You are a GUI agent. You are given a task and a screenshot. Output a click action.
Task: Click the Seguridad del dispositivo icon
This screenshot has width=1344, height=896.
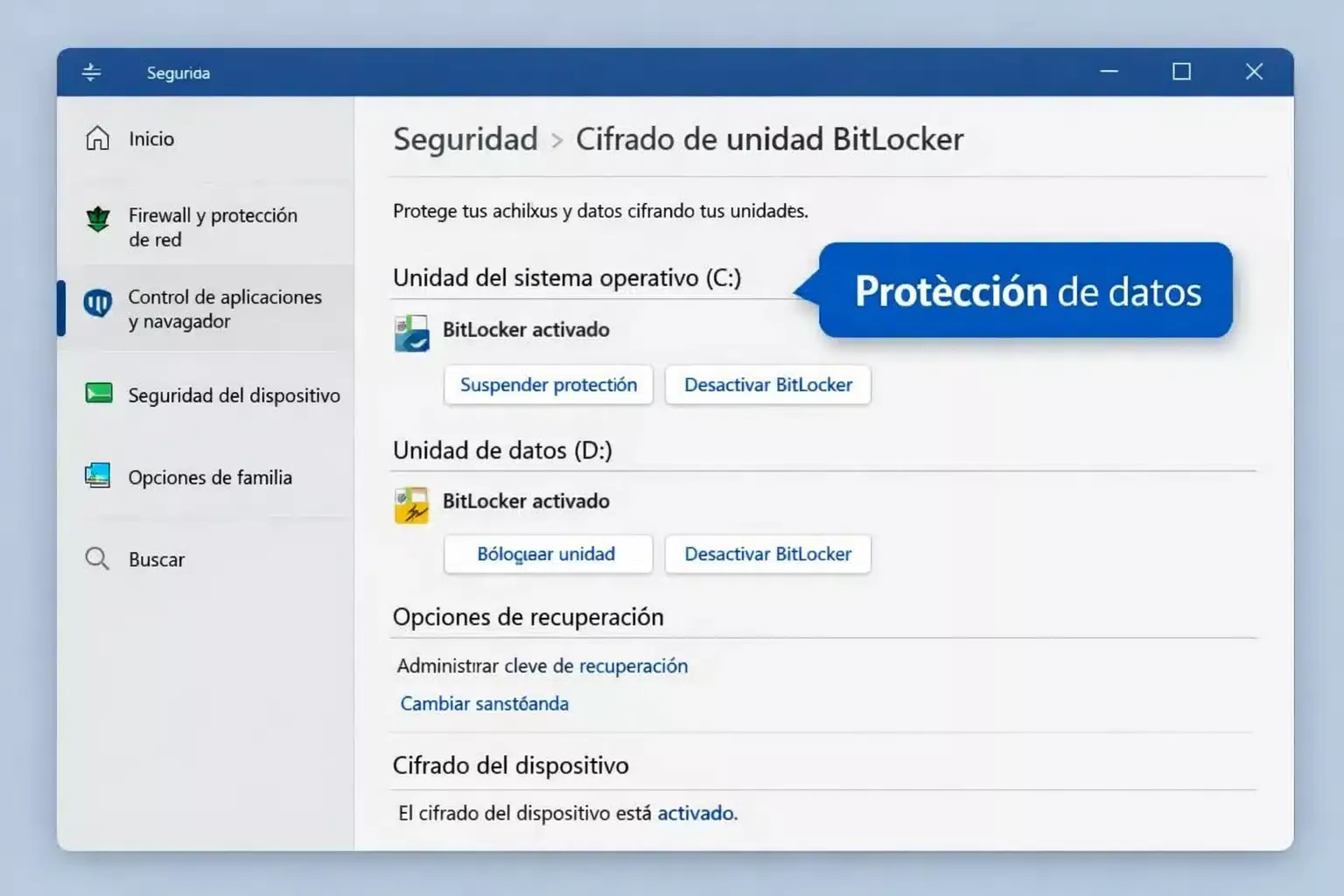point(96,395)
